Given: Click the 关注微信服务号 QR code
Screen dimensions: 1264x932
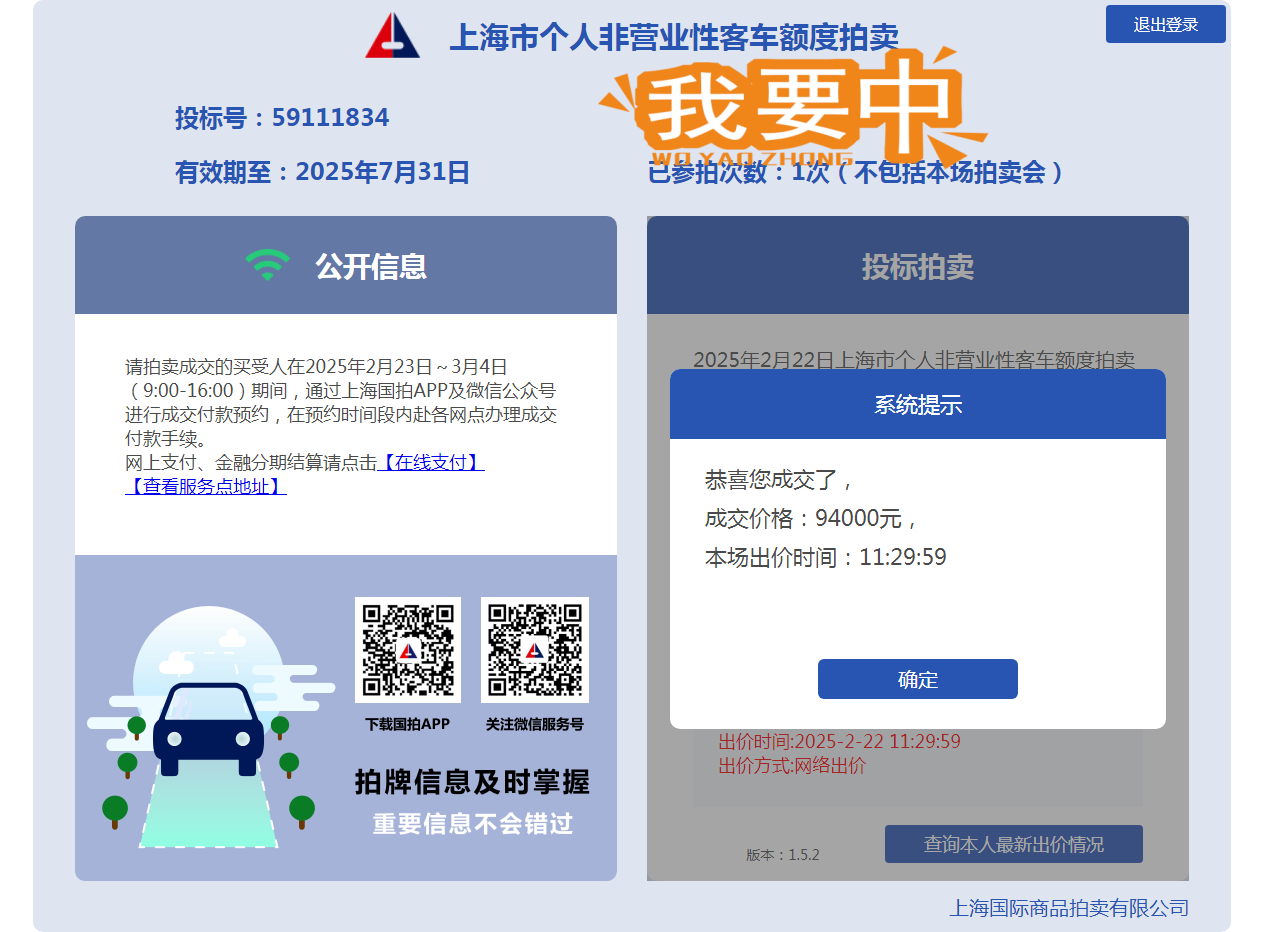Looking at the screenshot, I should point(534,650).
